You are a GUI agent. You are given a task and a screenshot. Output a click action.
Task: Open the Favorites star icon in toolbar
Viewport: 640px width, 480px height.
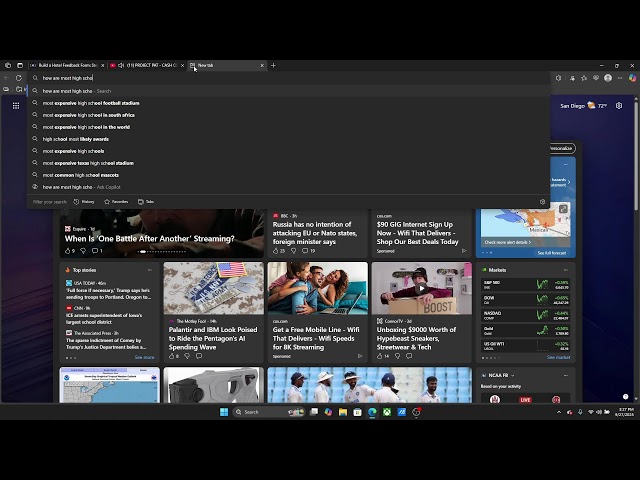584,78
